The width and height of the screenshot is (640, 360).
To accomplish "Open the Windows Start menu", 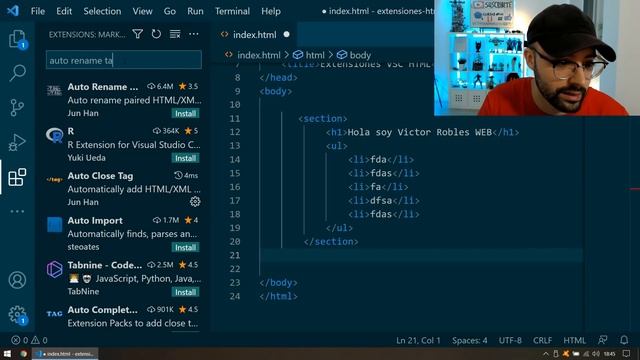I will (x=7, y=354).
